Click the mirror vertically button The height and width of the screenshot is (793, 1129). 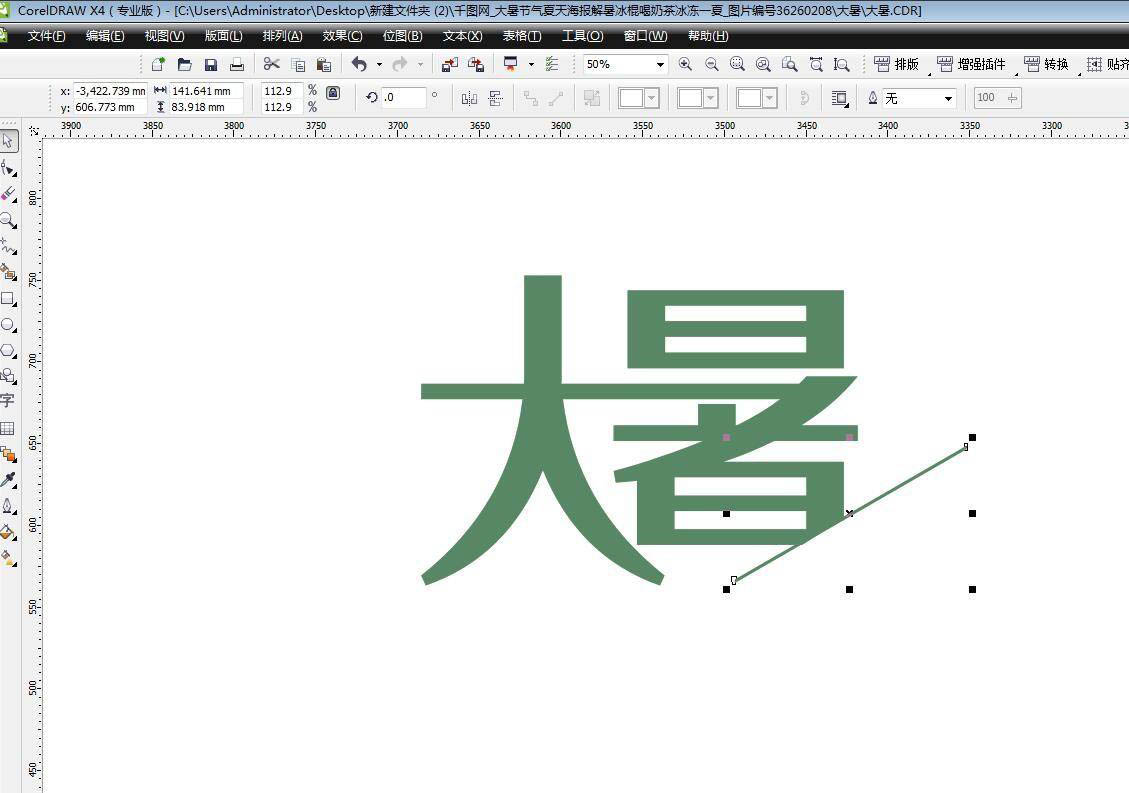point(495,97)
